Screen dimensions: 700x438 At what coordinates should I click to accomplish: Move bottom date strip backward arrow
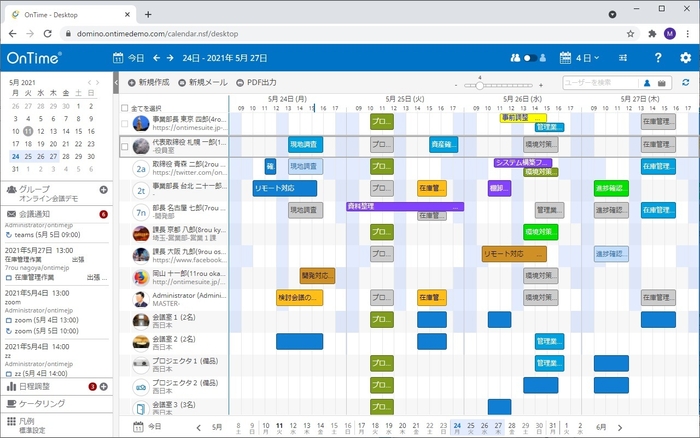click(x=199, y=427)
